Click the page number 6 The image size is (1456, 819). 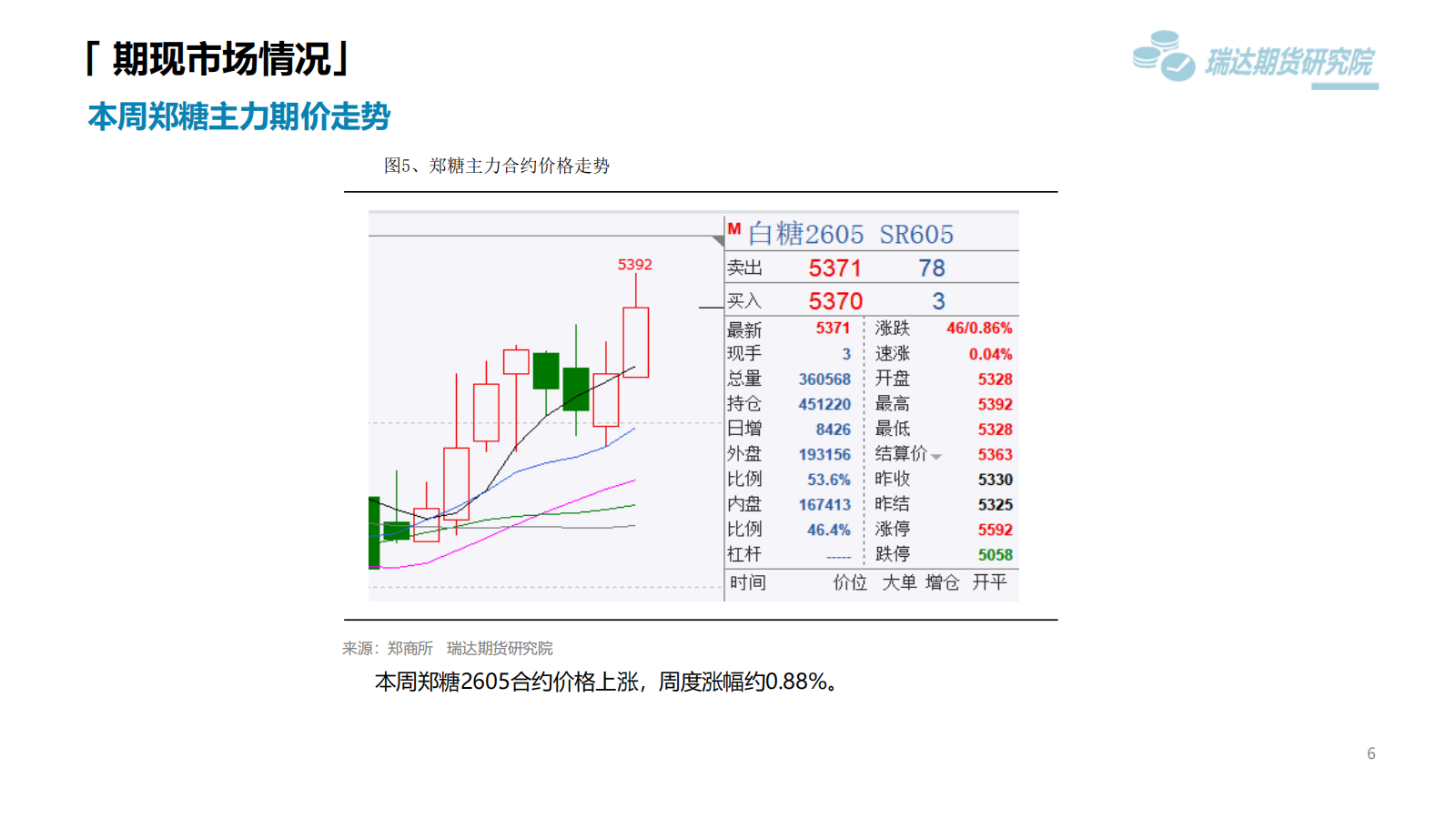pyautogui.click(x=1370, y=753)
